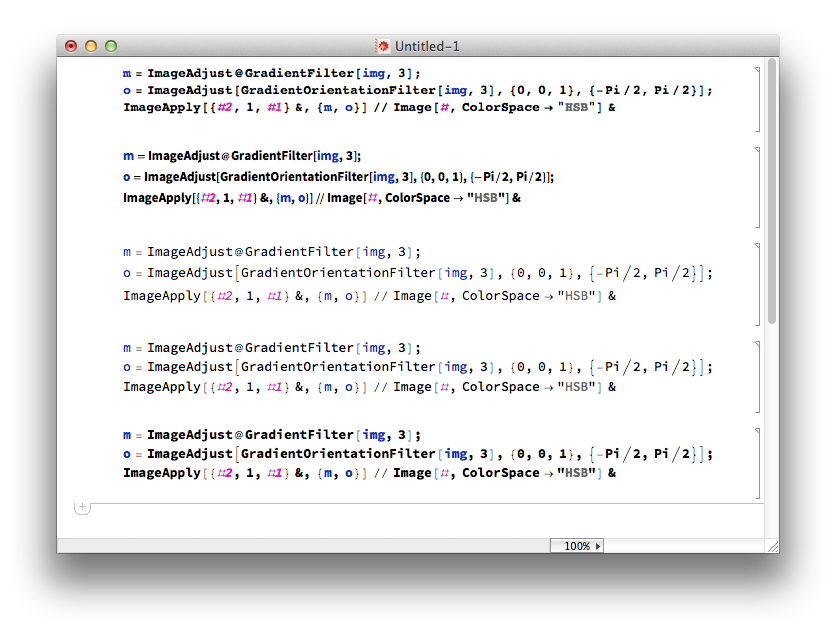Click the plus cell insertion button
Screen dimensions: 836x632
point(82,507)
